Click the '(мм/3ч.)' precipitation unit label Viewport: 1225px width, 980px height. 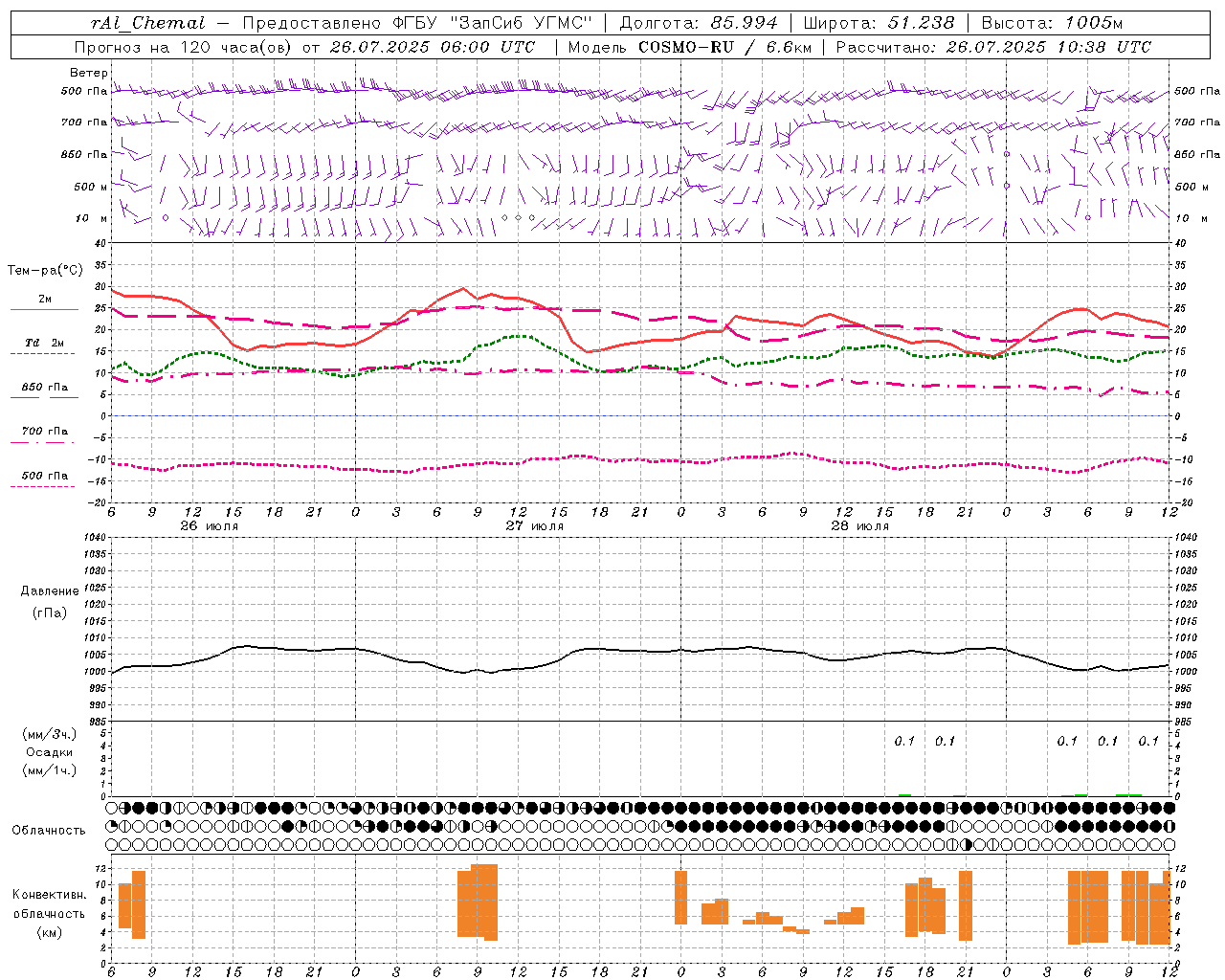tap(50, 735)
